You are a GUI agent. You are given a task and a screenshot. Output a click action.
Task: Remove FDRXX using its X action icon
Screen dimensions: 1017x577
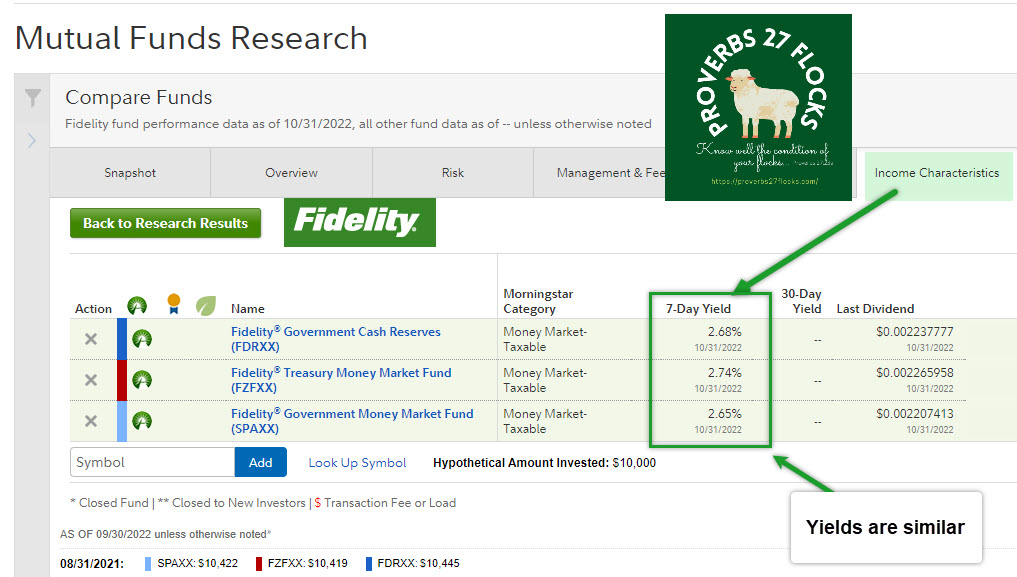pos(92,338)
